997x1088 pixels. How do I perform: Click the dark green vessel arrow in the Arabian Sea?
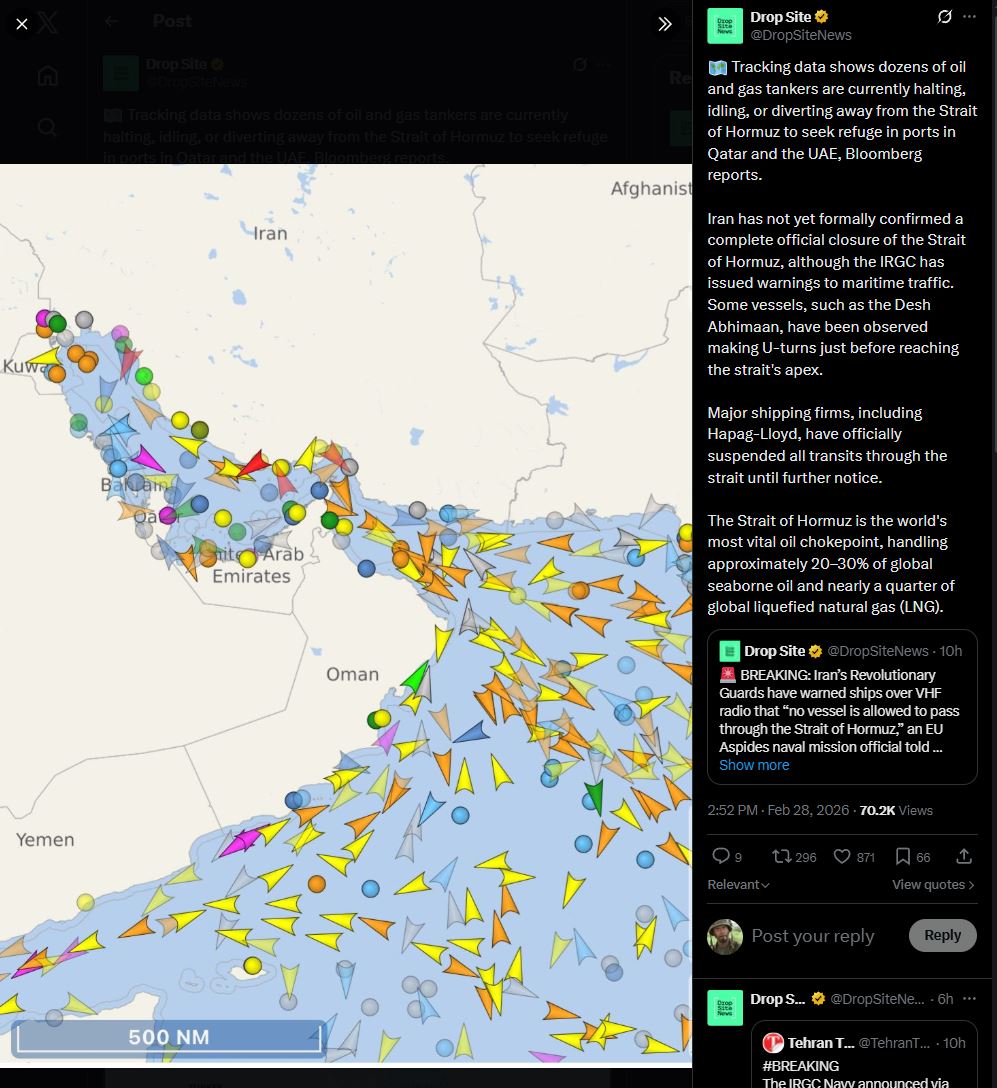coord(595,797)
